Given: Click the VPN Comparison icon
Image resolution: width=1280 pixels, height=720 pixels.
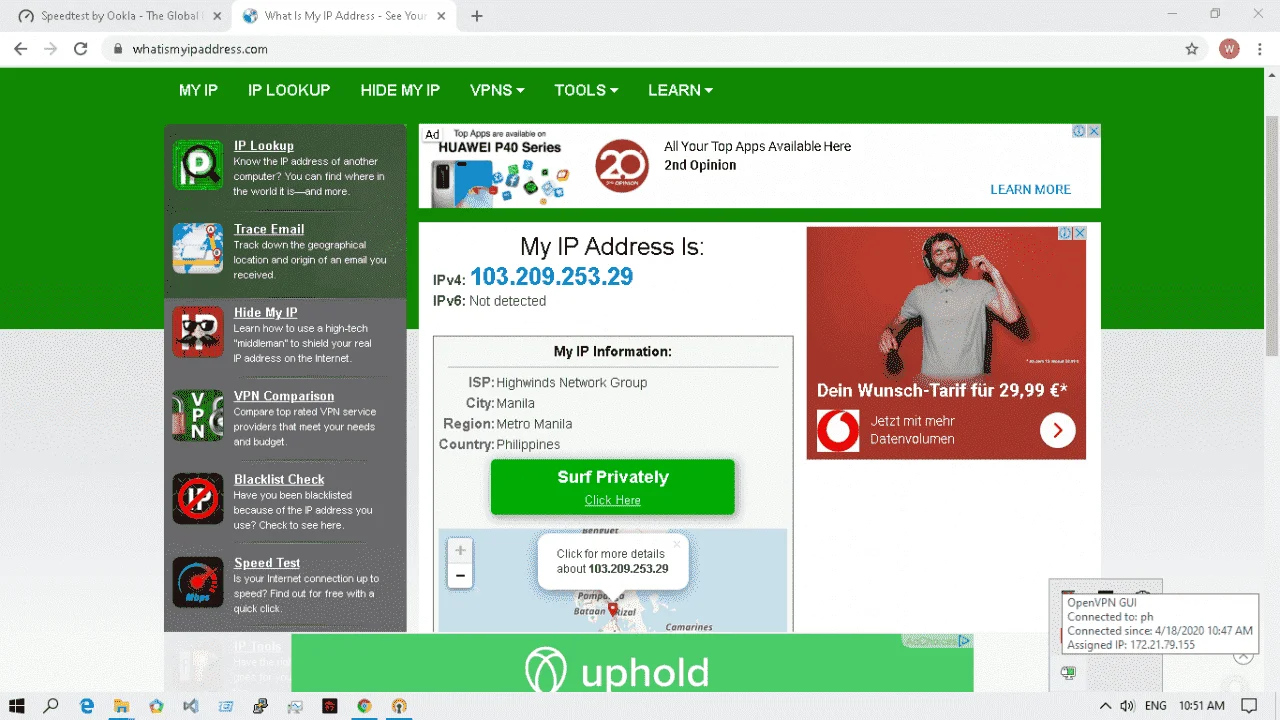Looking at the screenshot, I should [x=197, y=415].
